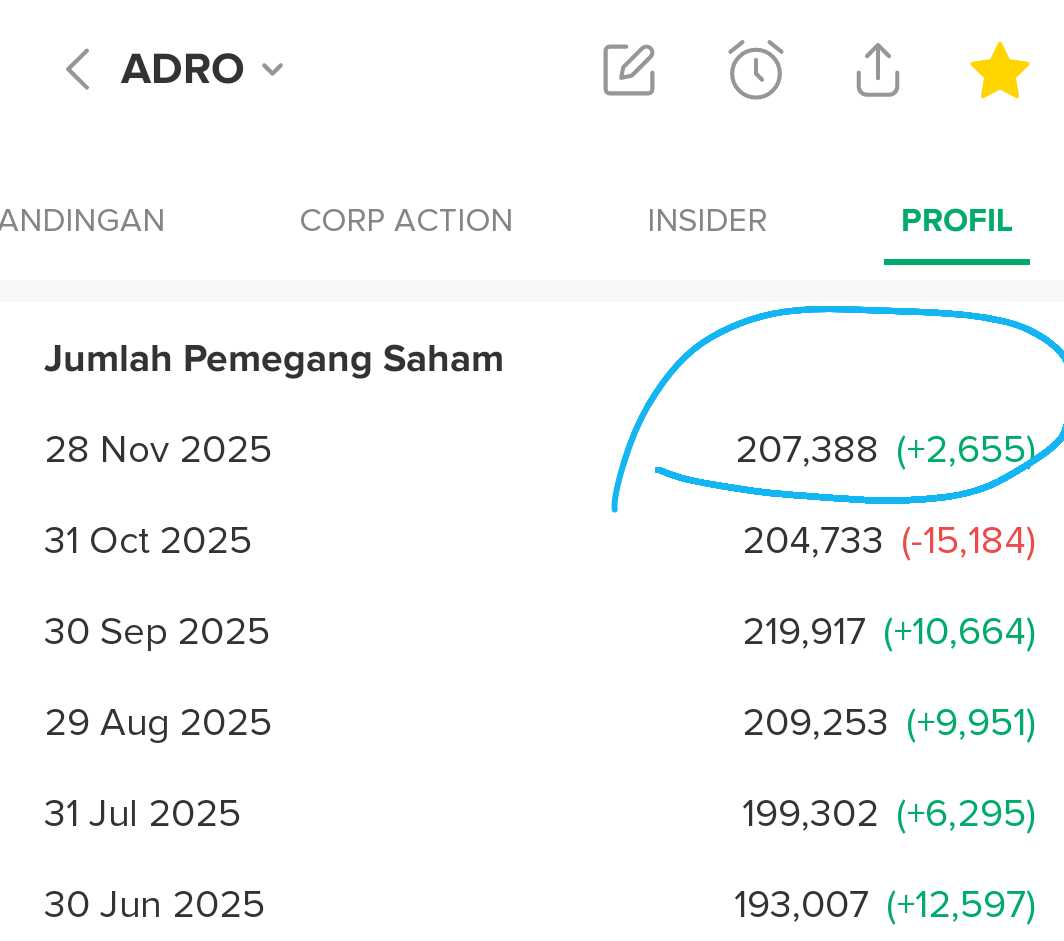This screenshot has width=1064, height=941.
Task: Tap the back arrow icon
Action: click(x=77, y=70)
